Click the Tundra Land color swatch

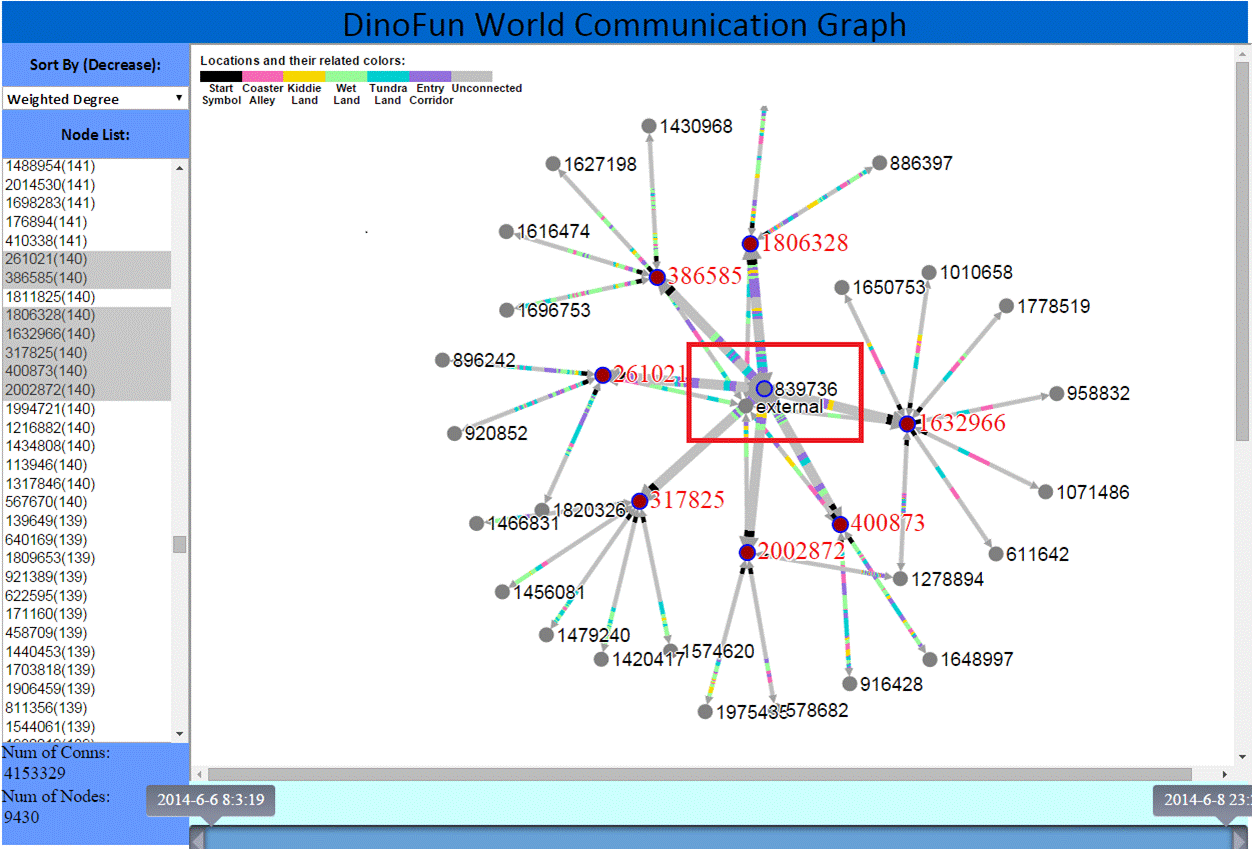tap(388, 76)
